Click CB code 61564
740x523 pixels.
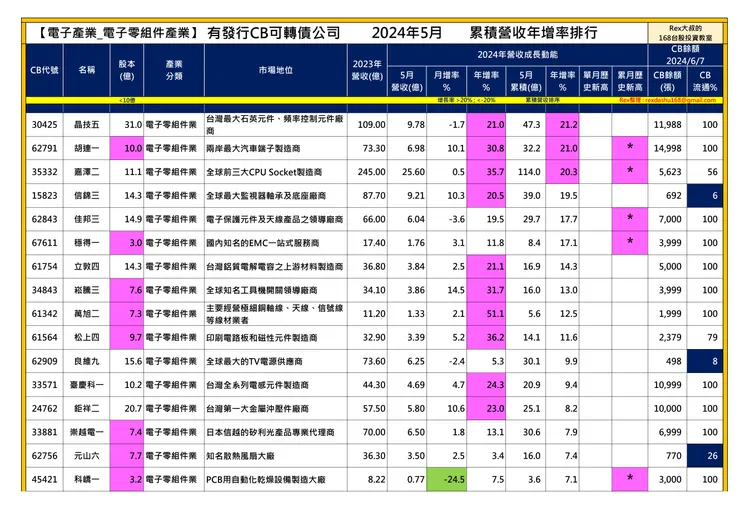pyautogui.click(x=44, y=337)
